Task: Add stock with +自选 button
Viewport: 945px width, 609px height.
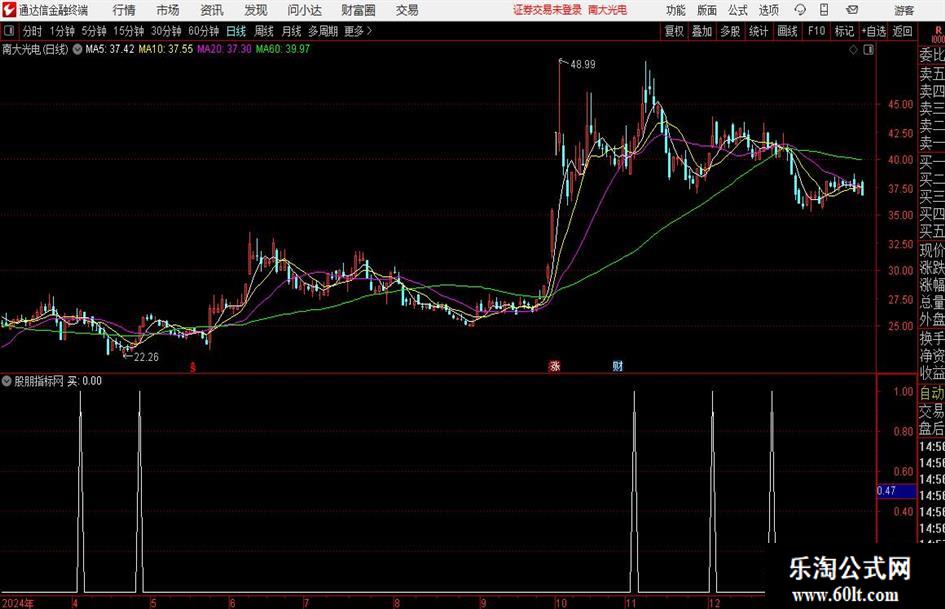Action: 874,31
